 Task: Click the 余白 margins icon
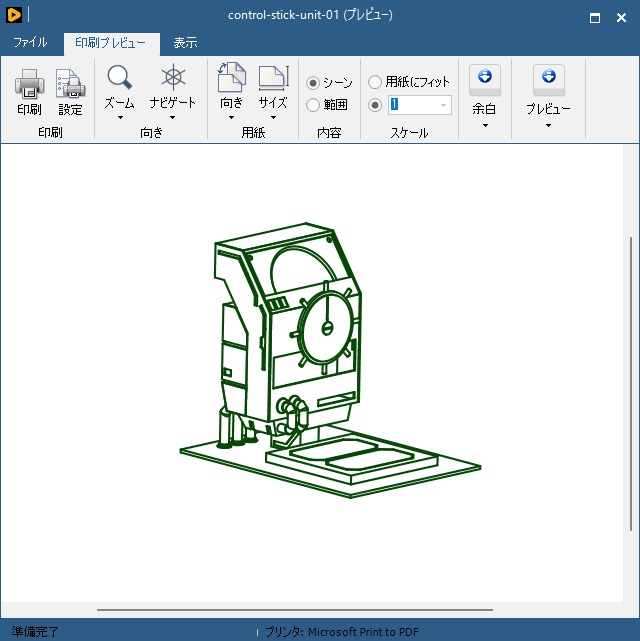click(x=484, y=79)
